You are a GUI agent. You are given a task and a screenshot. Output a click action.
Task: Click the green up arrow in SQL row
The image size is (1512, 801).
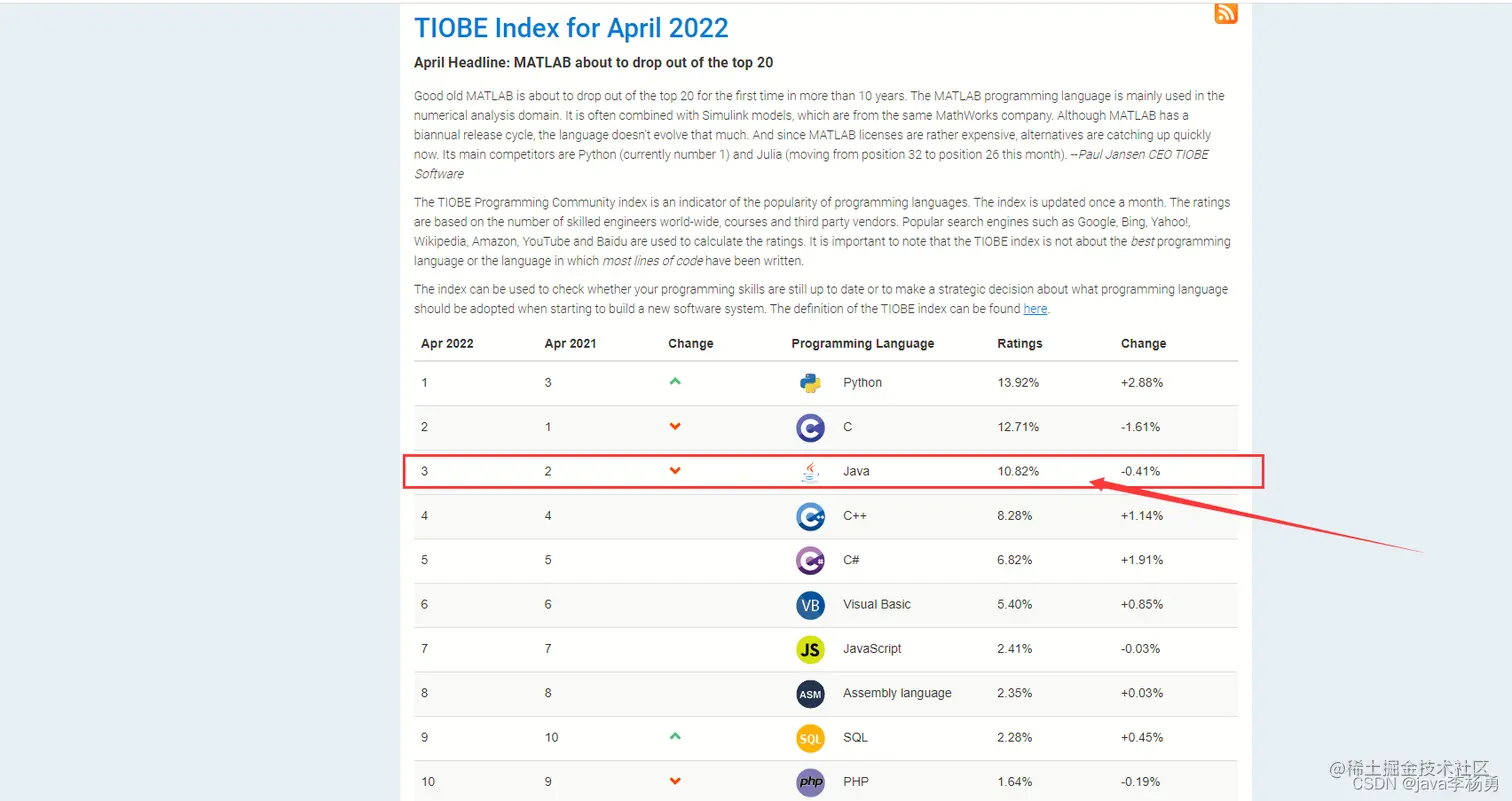pyautogui.click(x=675, y=736)
